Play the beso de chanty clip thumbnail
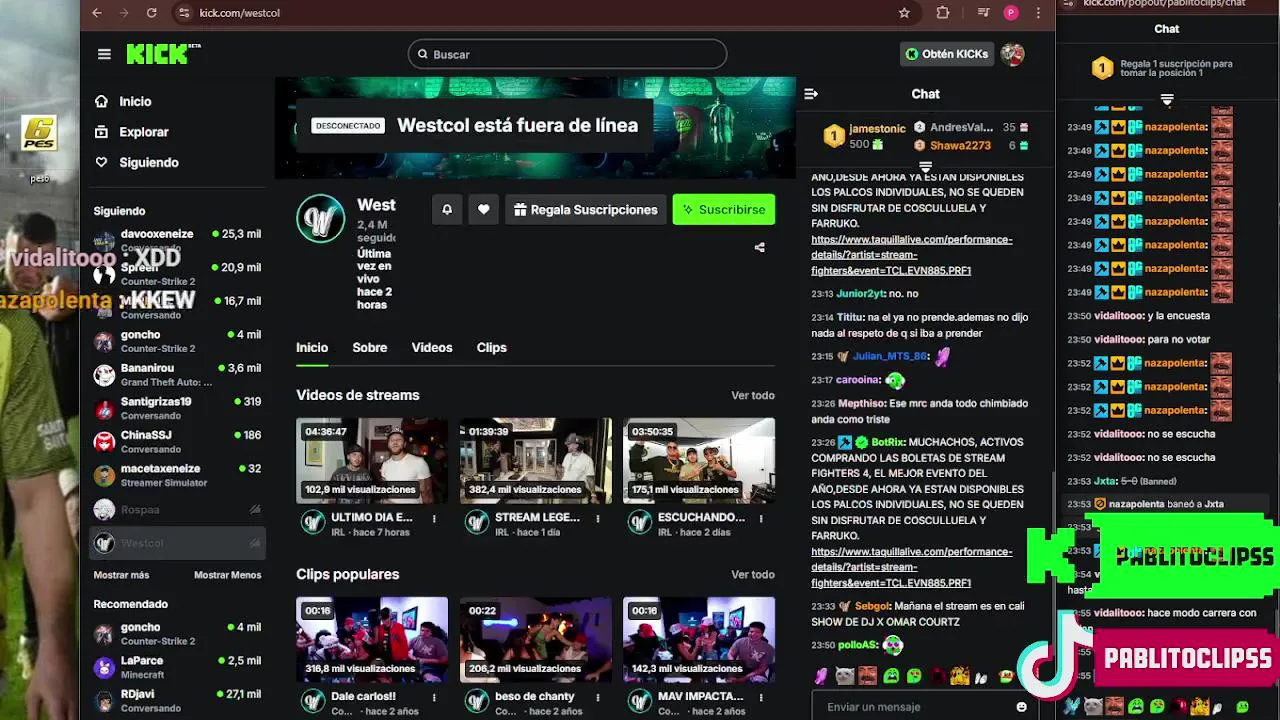The height and width of the screenshot is (720, 1280). [535, 639]
